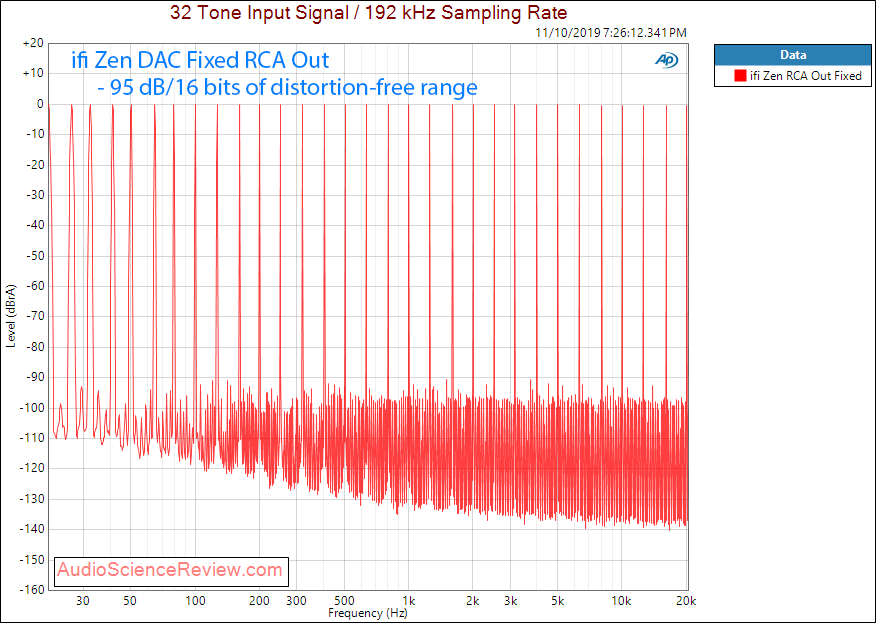This screenshot has width=876, height=623.
Task: Click the '5k' frequency axis value
Action: 558,601
